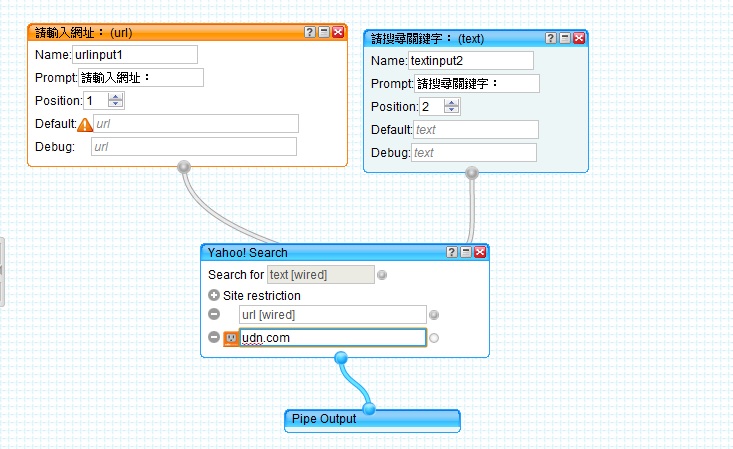Close the URL input module
Image resolution: width=733 pixels, height=449 pixels.
point(338,32)
